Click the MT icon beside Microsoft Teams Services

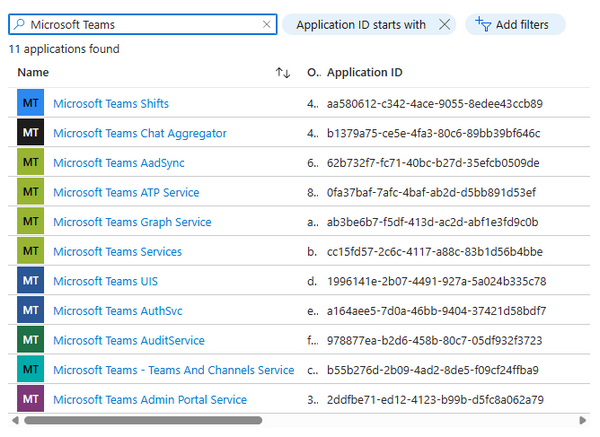pos(31,251)
